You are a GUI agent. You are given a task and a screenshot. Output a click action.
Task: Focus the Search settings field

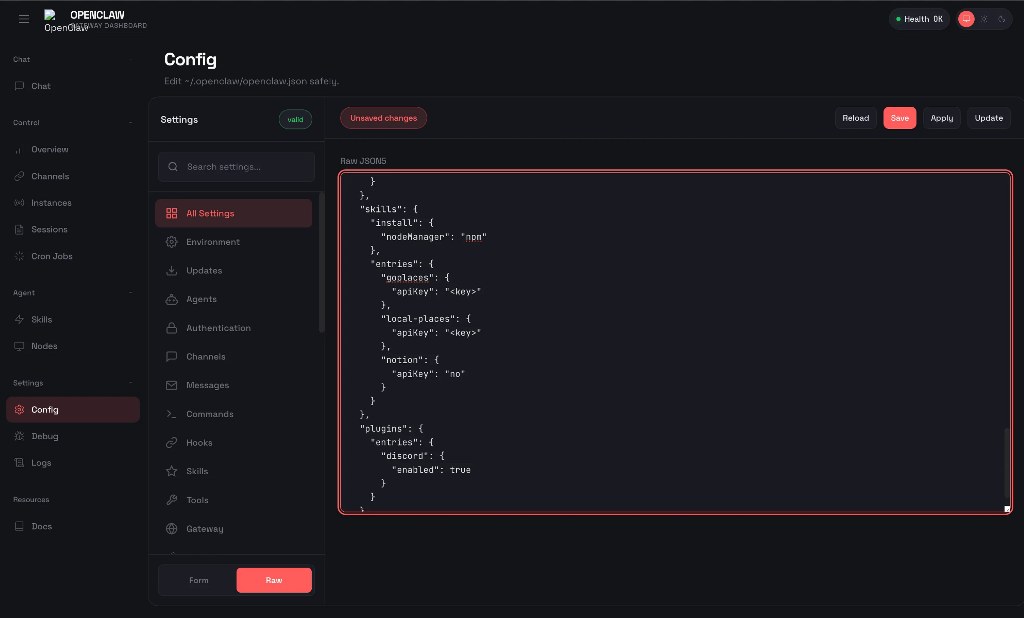pos(236,167)
